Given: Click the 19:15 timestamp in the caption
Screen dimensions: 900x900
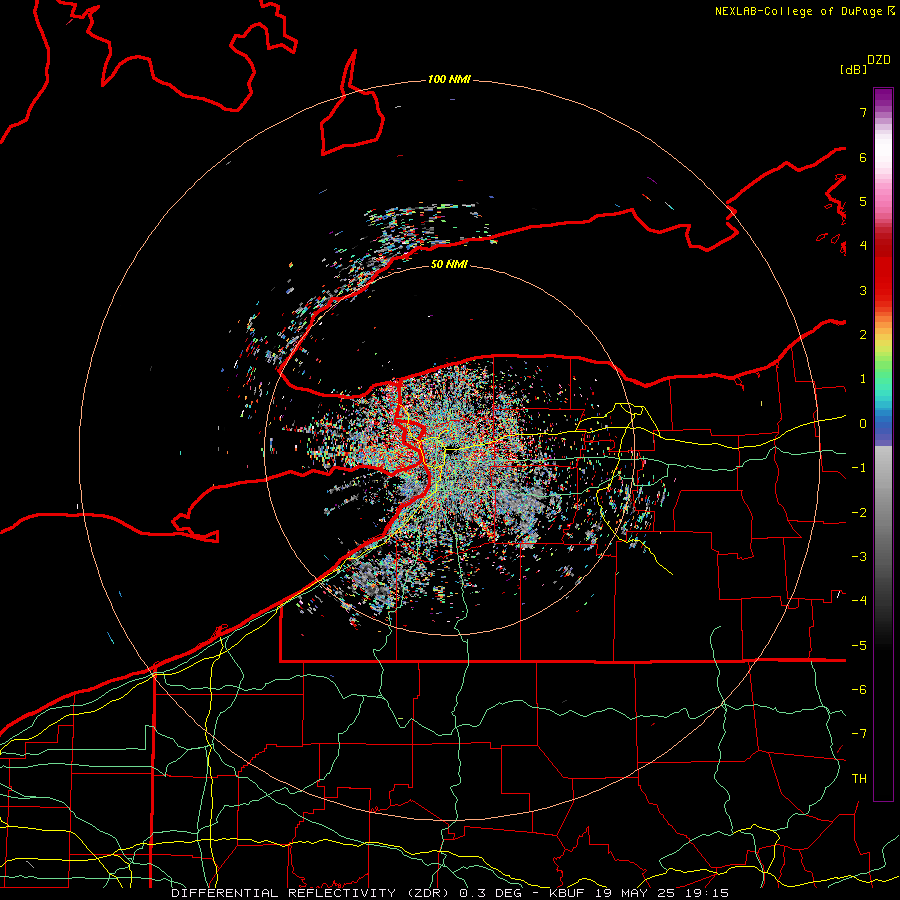Looking at the screenshot, I should 707,893.
